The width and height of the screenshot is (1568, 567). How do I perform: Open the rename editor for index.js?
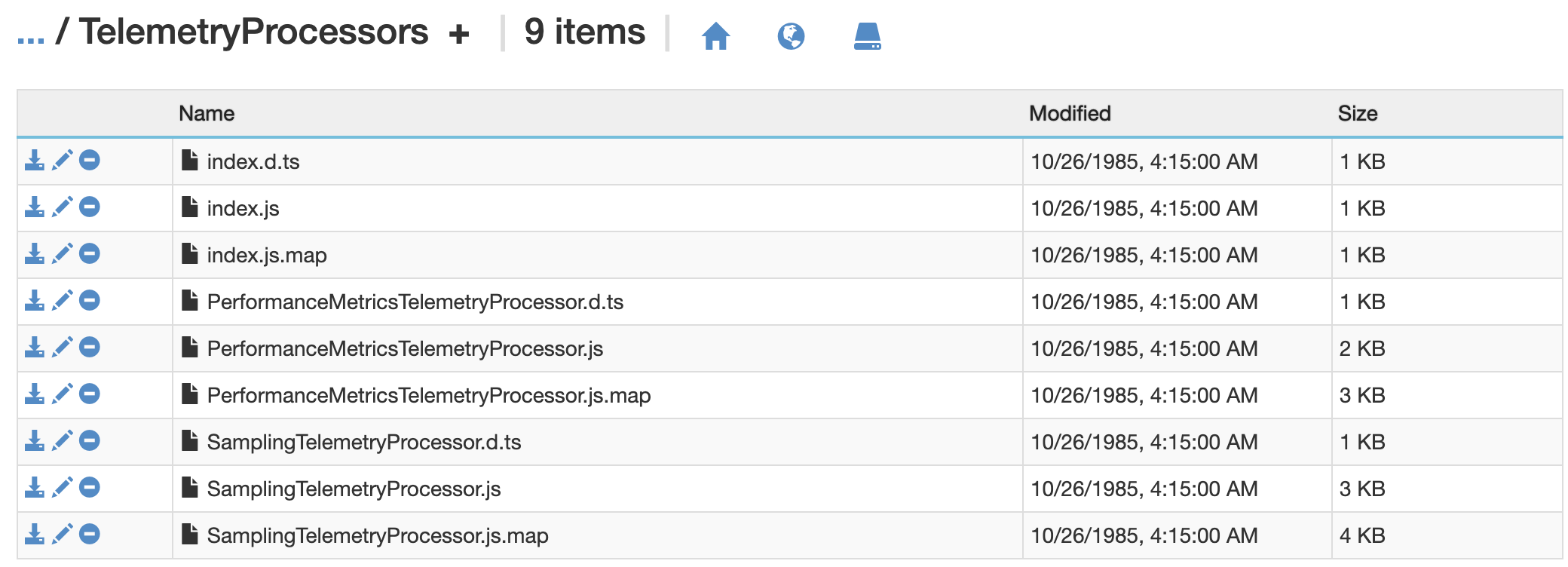pos(62,208)
